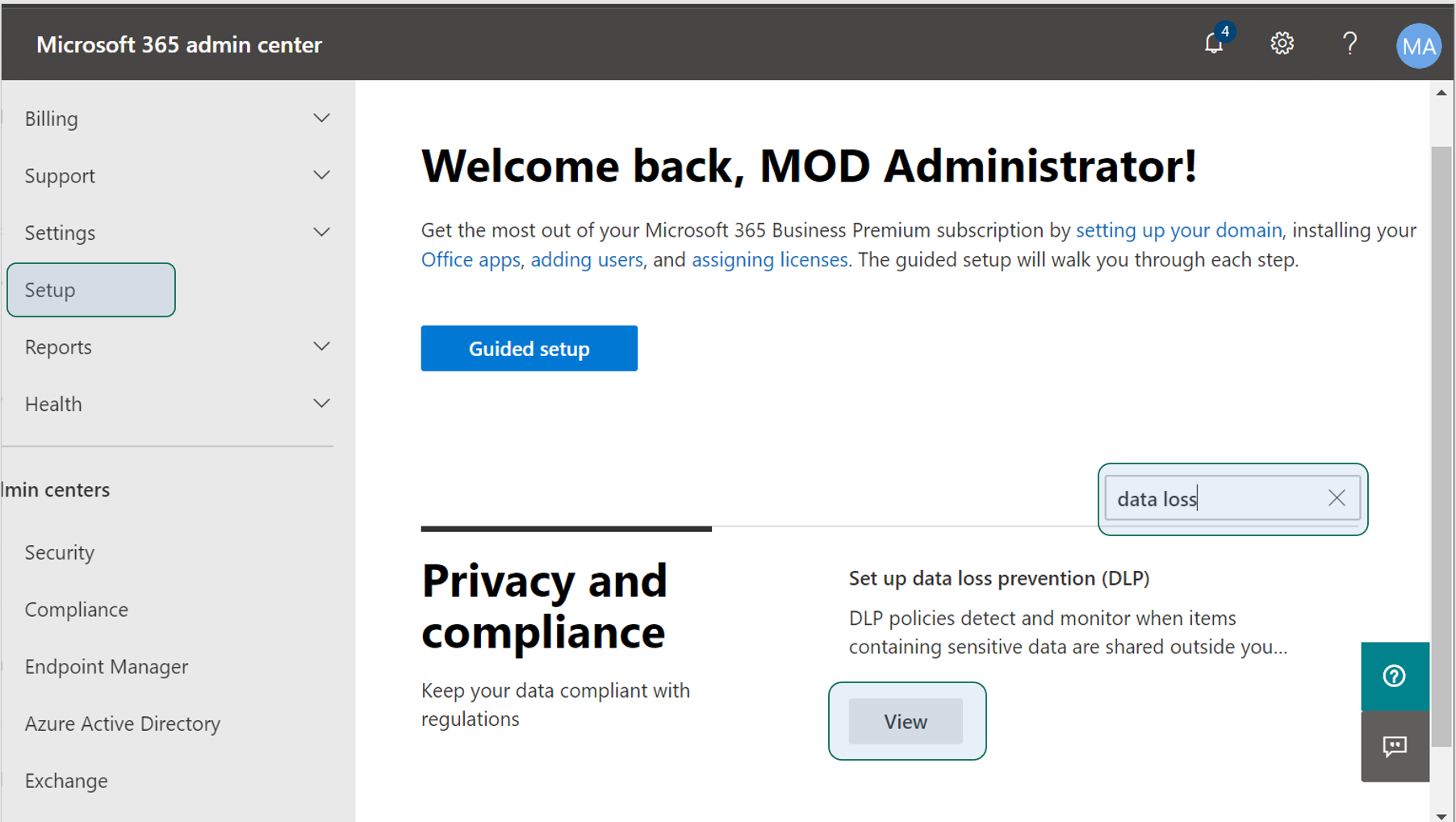Click the vertical scrollbar thumb
Image resolution: width=1456 pixels, height=822 pixels.
click(x=1441, y=447)
